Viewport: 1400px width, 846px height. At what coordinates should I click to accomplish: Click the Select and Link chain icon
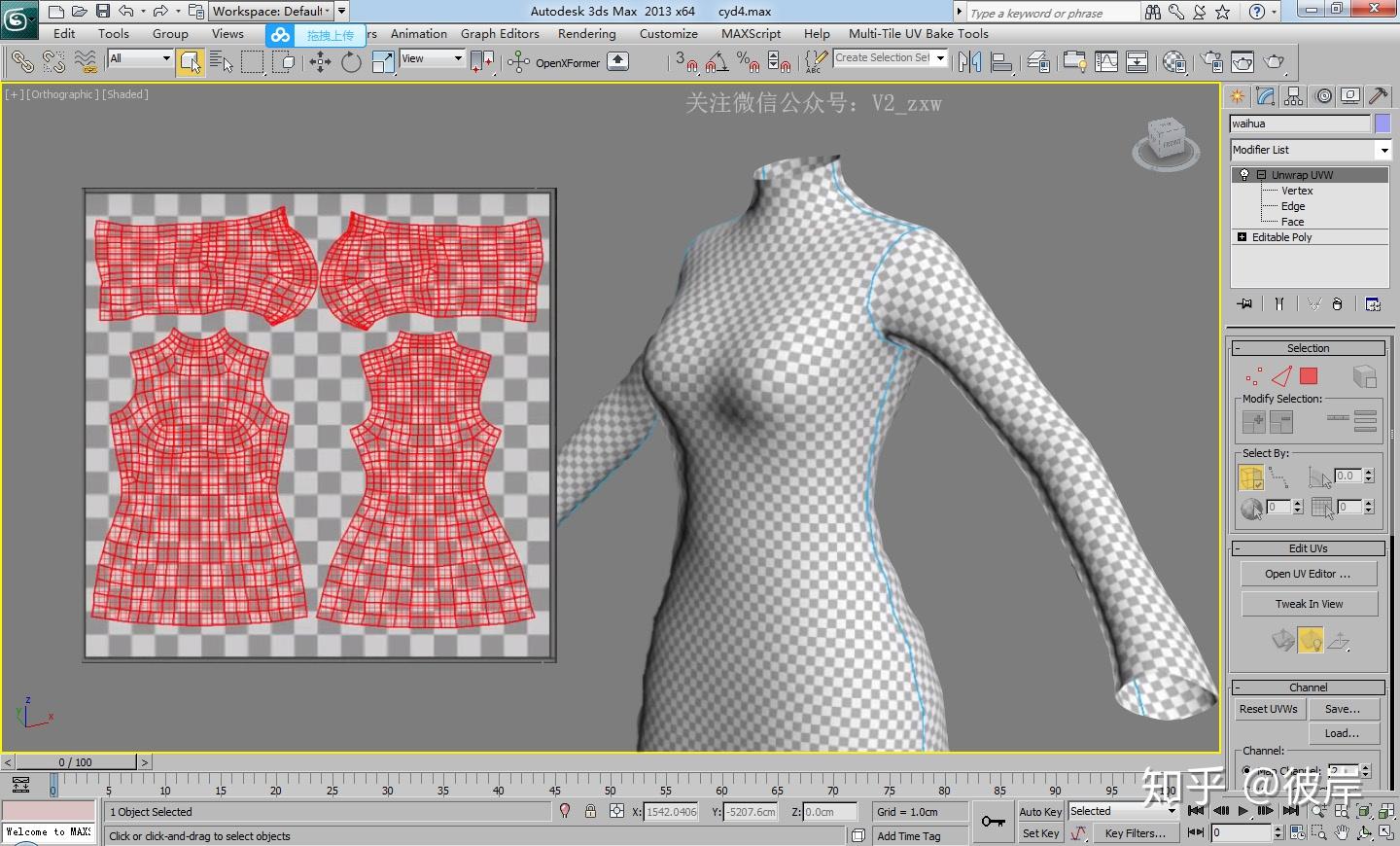coord(21,62)
